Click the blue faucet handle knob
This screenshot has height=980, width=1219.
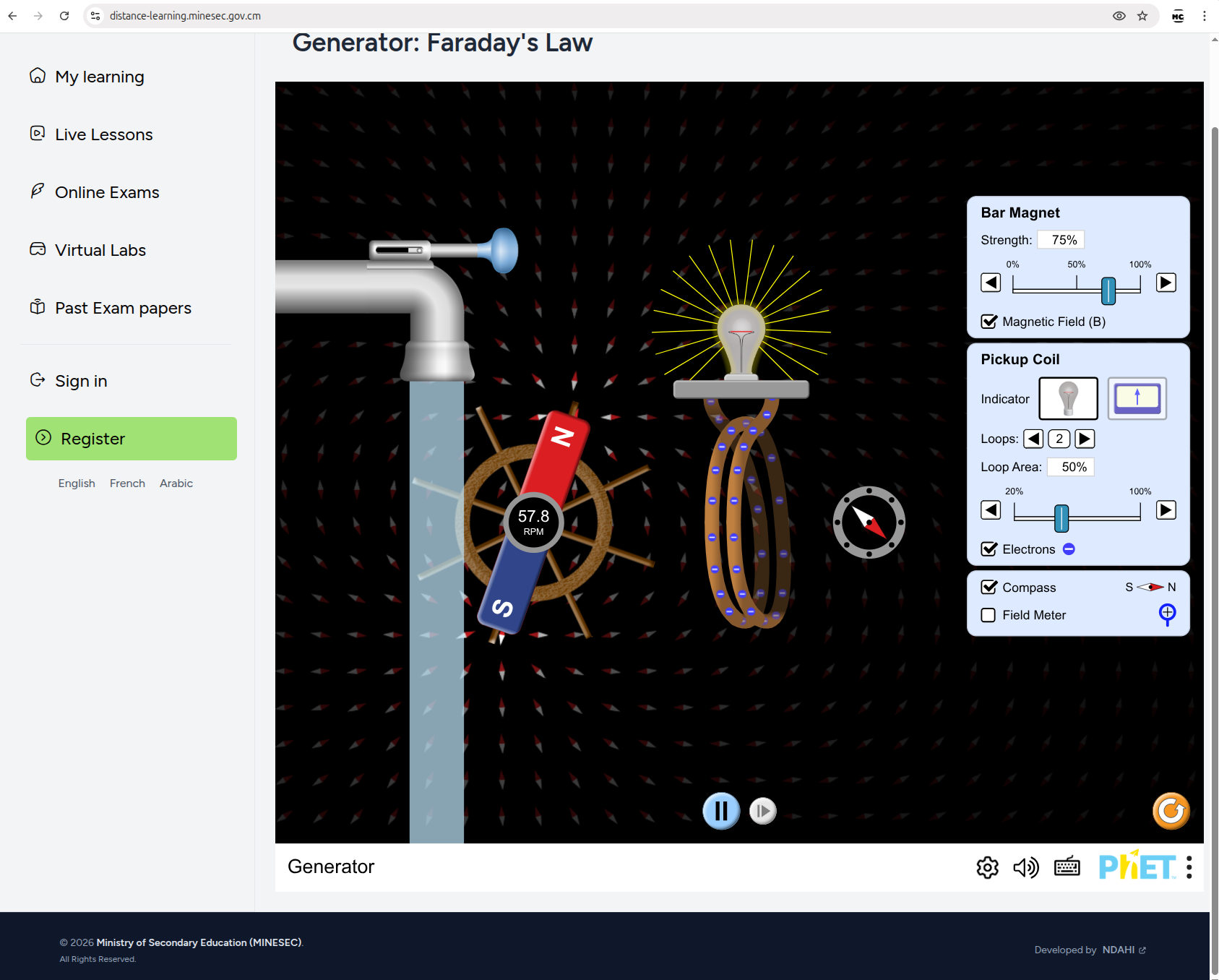tap(504, 250)
